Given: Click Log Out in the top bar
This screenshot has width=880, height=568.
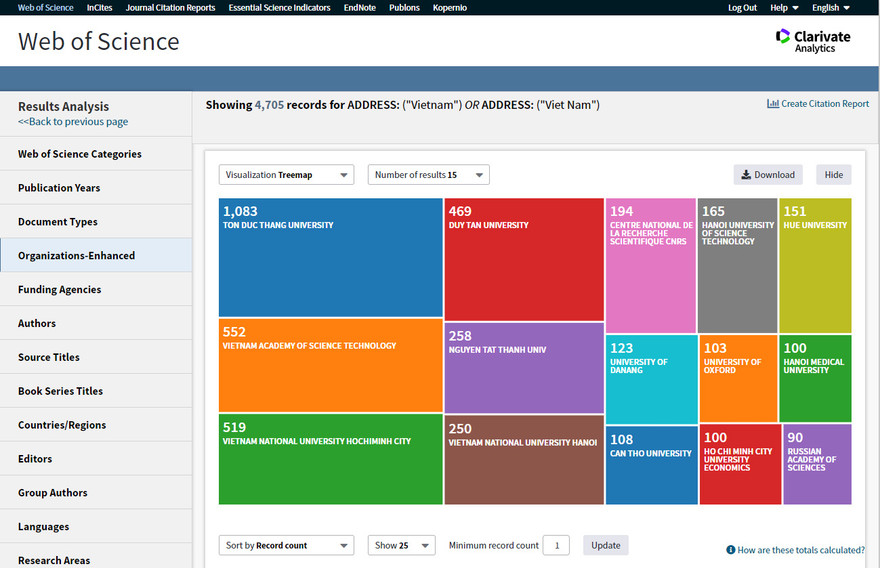Looking at the screenshot, I should (742, 8).
